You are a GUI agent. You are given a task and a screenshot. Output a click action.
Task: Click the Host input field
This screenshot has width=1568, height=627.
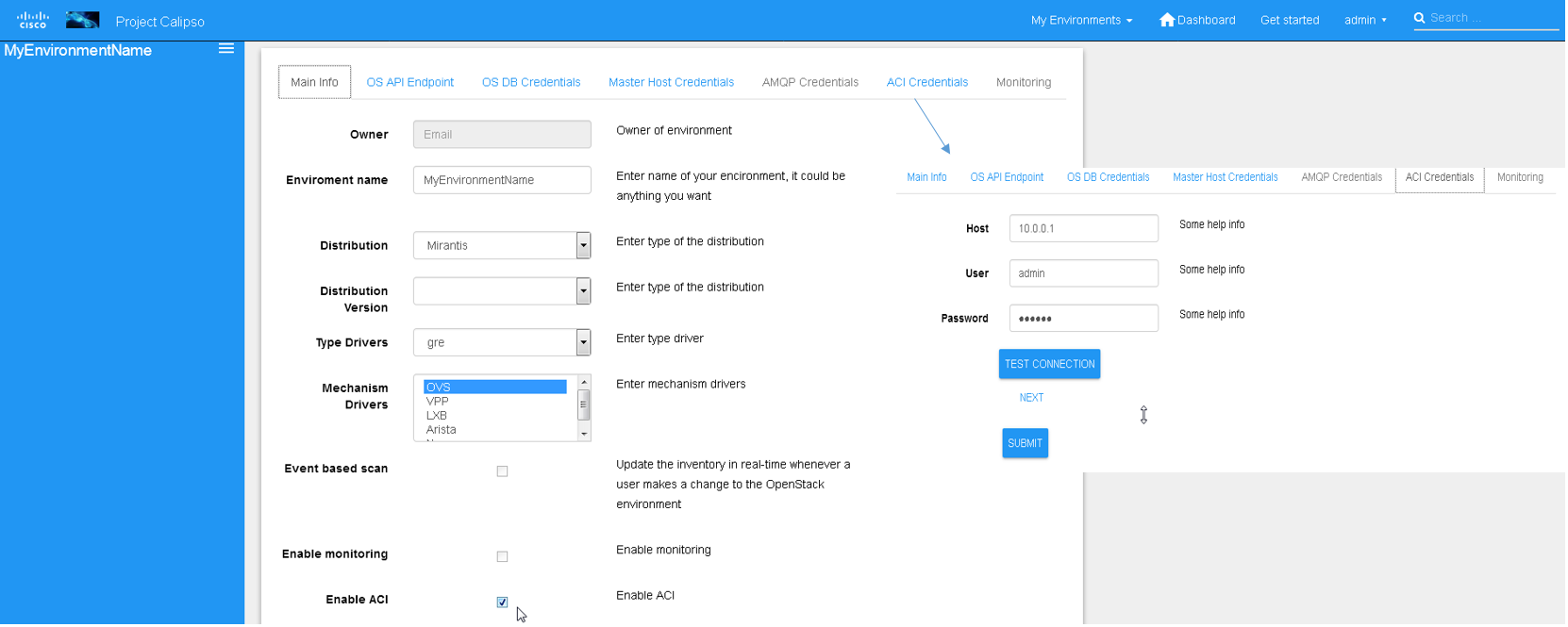point(1083,228)
